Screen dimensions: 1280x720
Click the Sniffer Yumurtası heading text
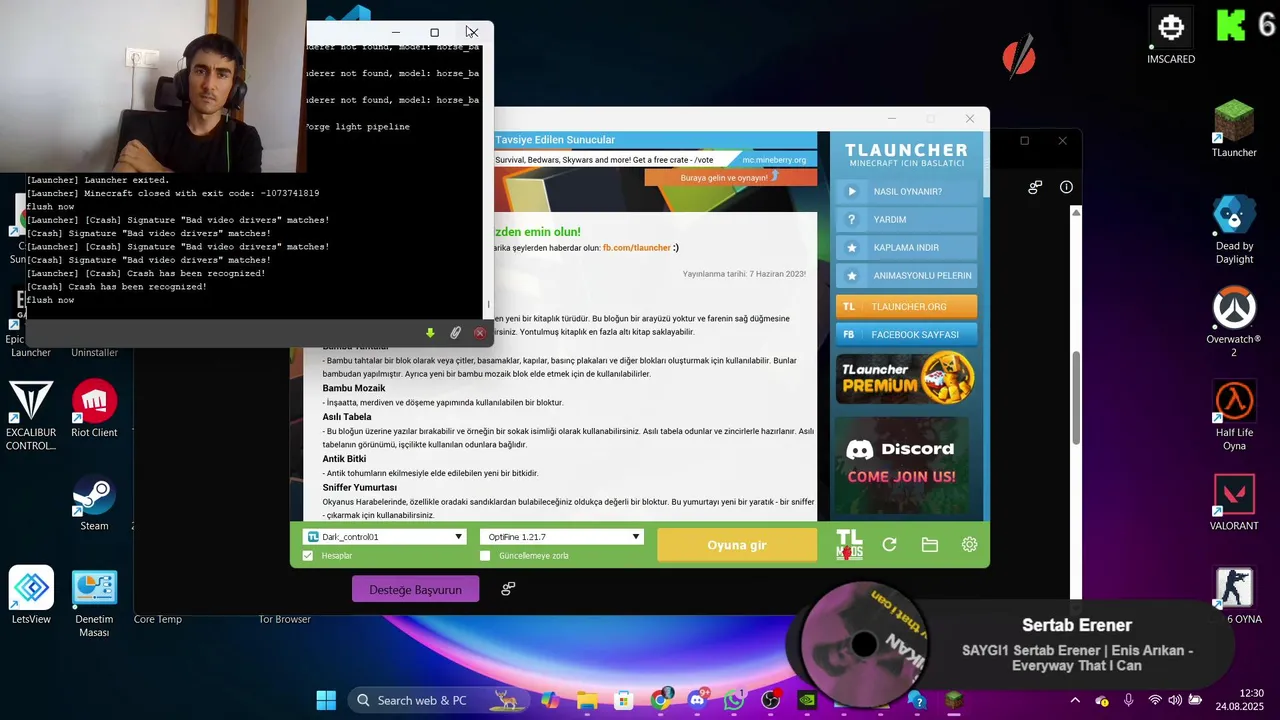(x=359, y=487)
